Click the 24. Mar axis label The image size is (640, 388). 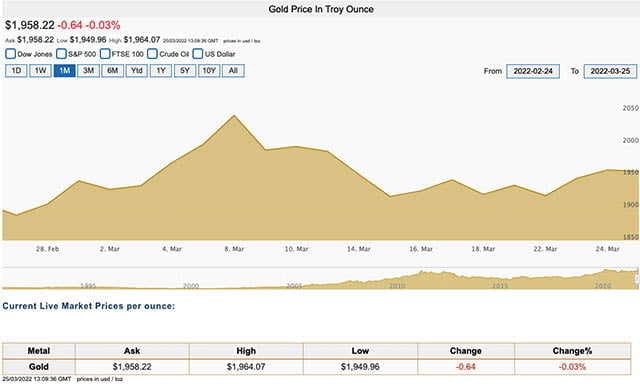tap(607, 248)
